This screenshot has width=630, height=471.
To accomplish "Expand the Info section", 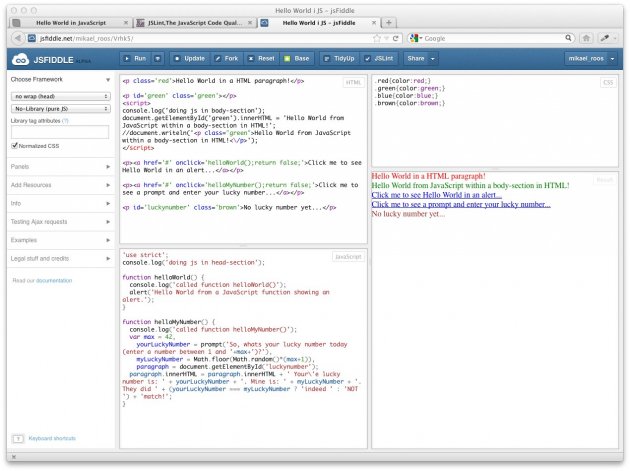I will click(x=60, y=203).
